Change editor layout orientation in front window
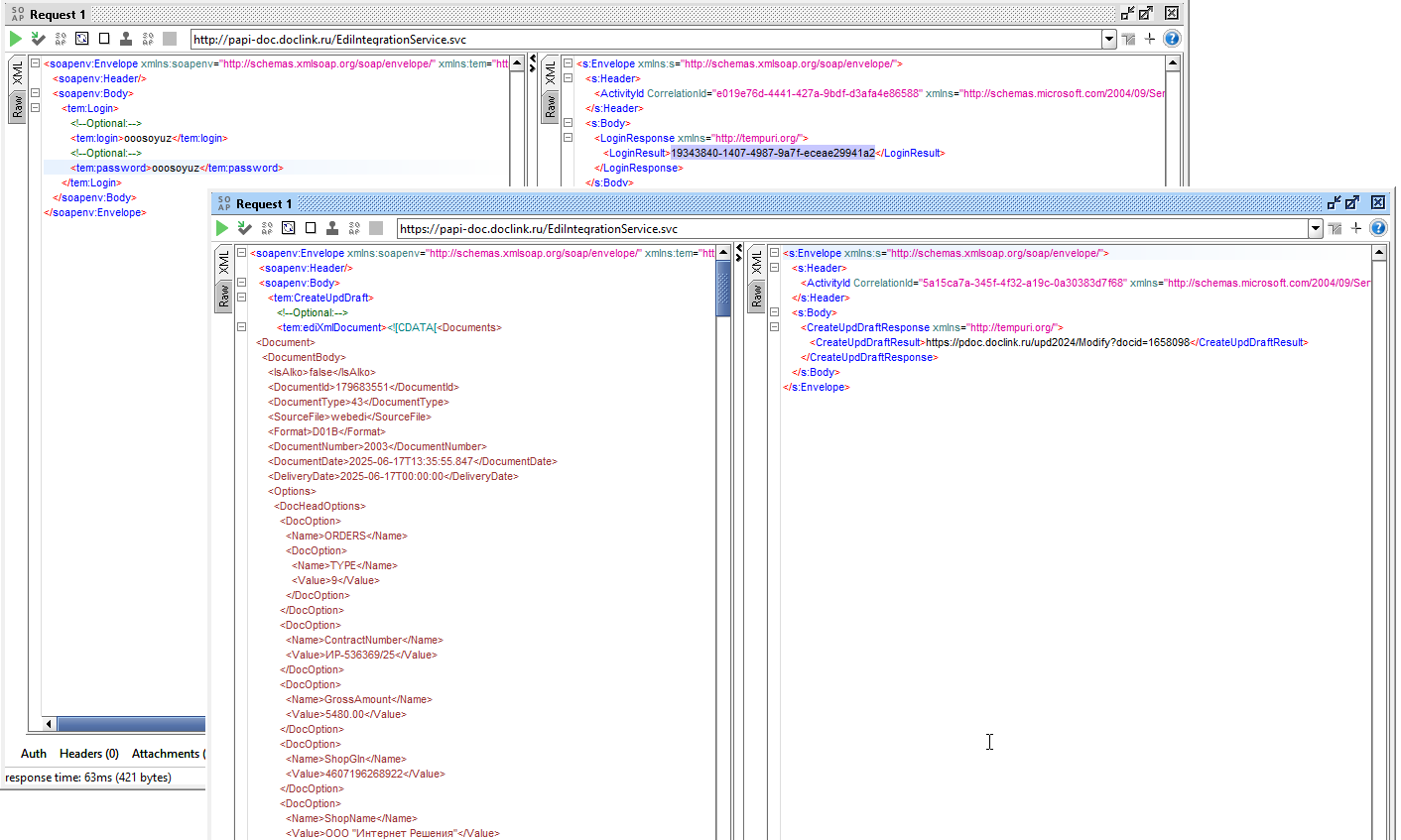 click(1335, 228)
